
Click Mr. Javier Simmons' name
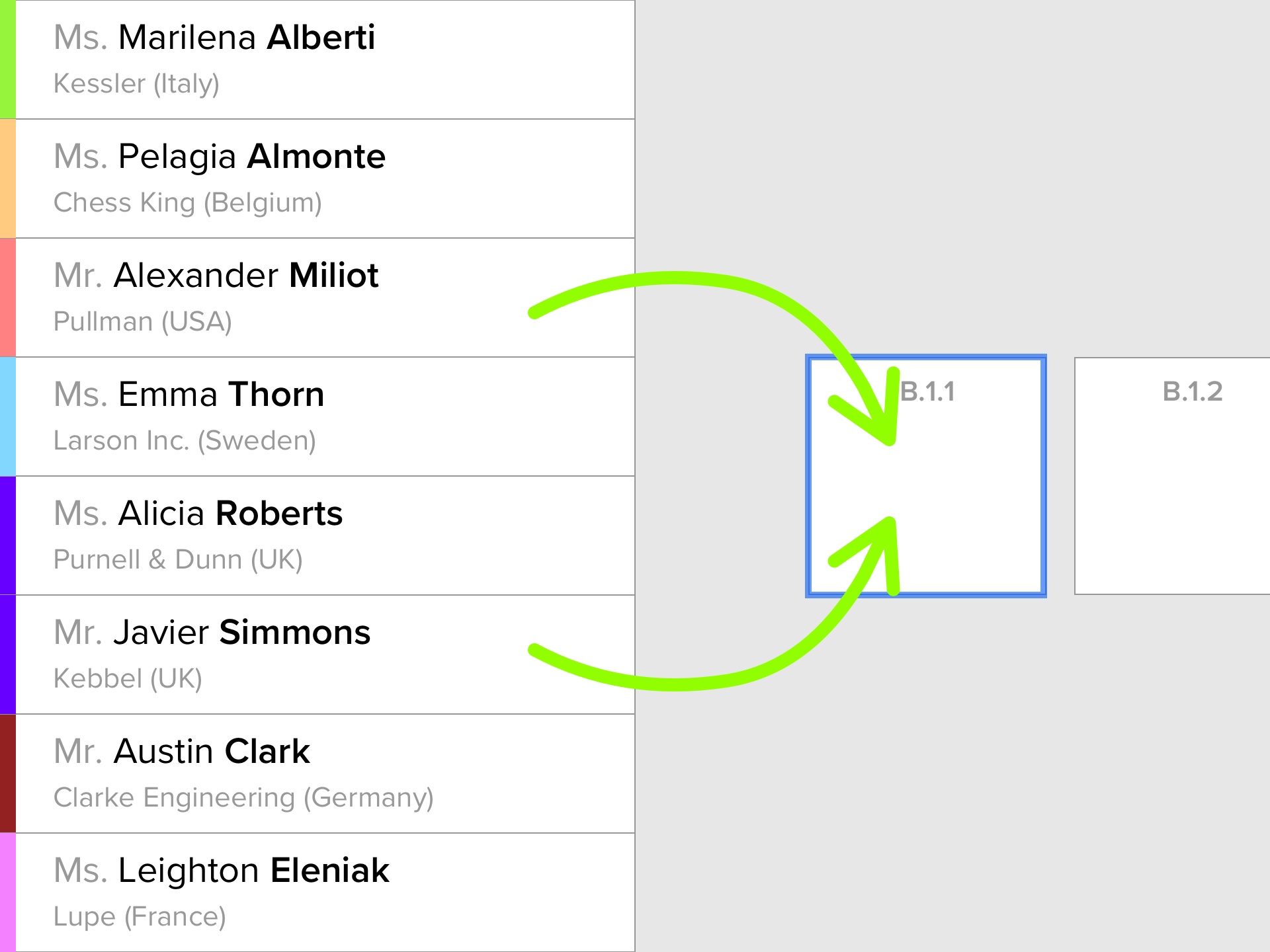point(212,633)
